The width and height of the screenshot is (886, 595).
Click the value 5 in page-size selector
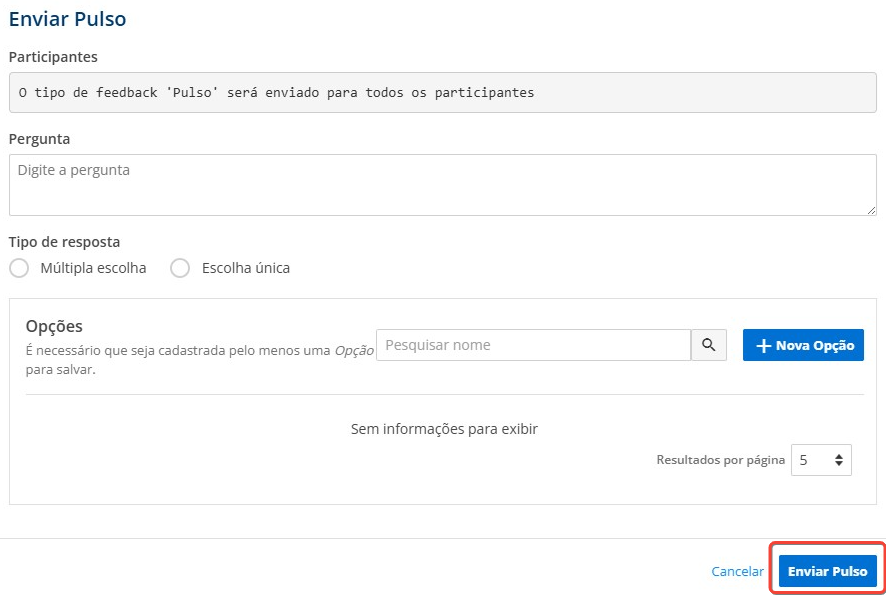(804, 460)
